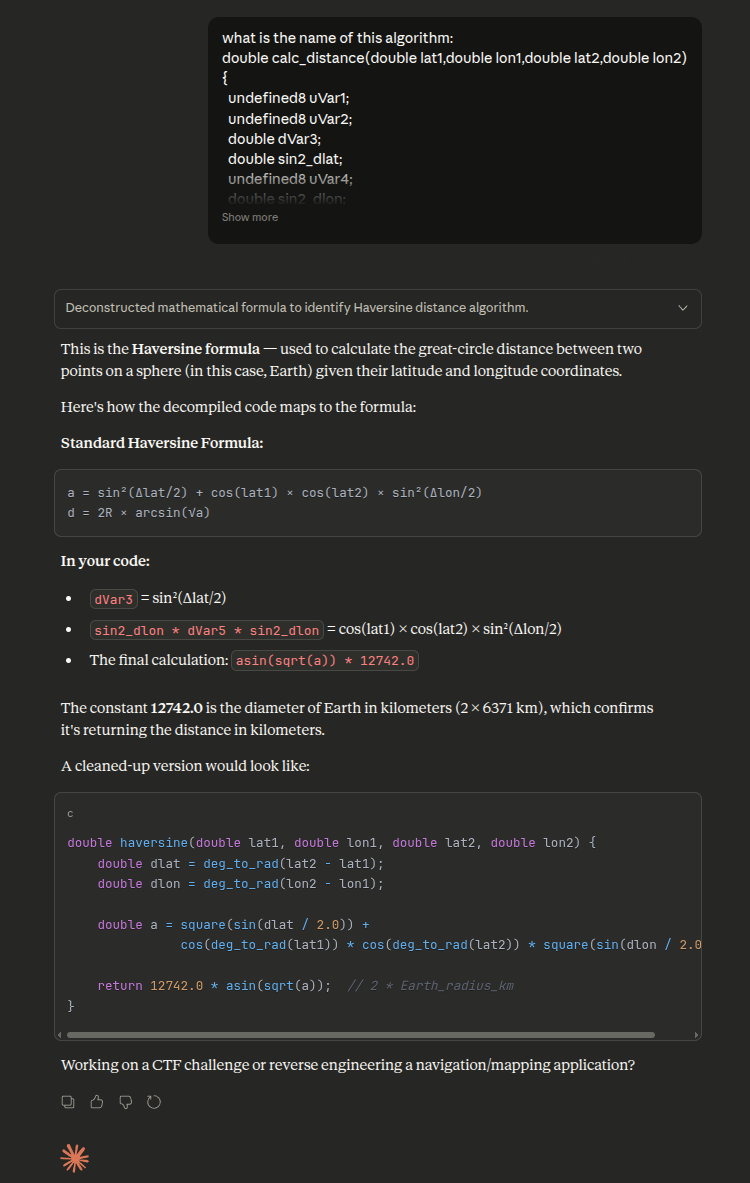This screenshot has height=1183, width=750.
Task: Click the code block's right scroll arrow
Action: [696, 1035]
